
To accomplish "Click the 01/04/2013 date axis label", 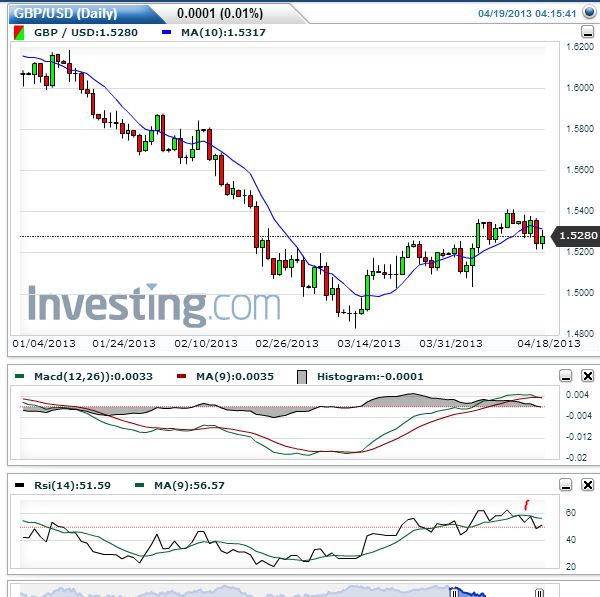I will pos(44,343).
